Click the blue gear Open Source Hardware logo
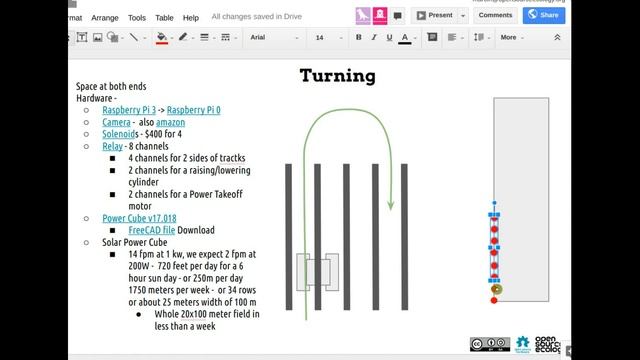640x360 pixels. click(x=522, y=344)
